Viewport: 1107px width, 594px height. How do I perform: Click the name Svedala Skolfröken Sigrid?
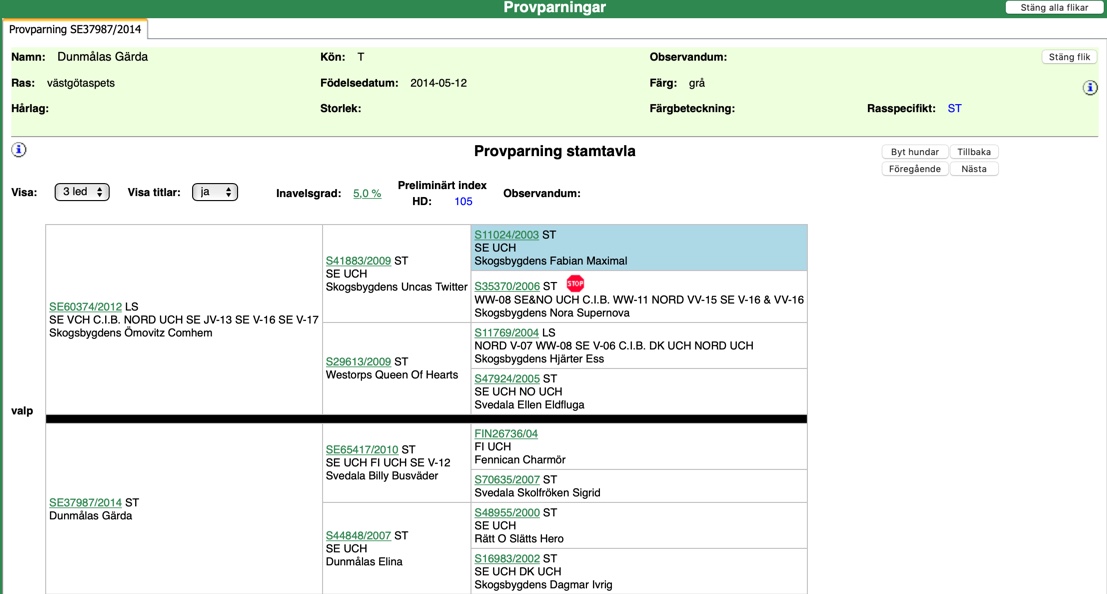click(x=537, y=493)
